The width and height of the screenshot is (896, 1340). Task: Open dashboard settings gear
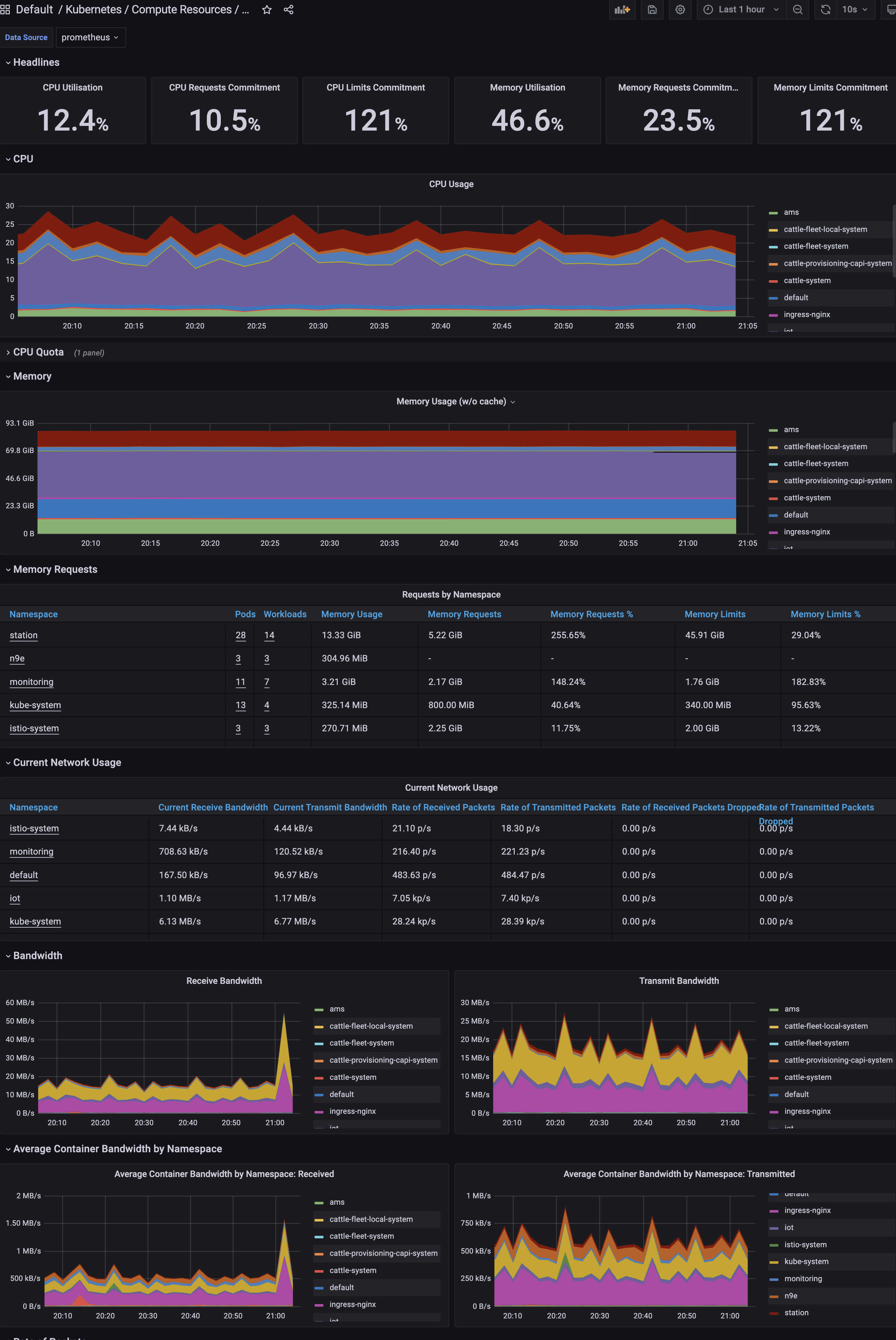pyautogui.click(x=680, y=10)
